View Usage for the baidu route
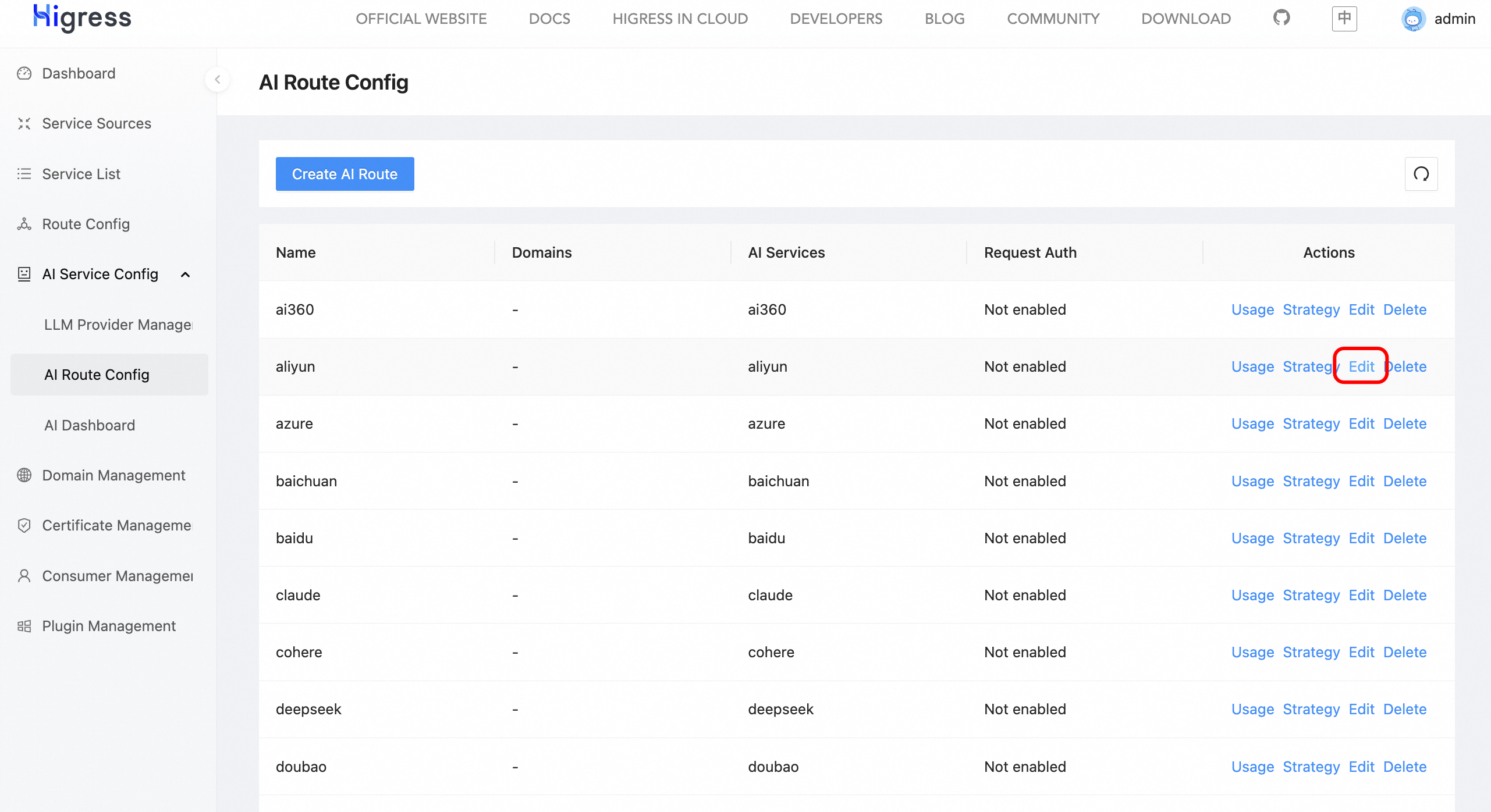The height and width of the screenshot is (812, 1491). pos(1252,538)
